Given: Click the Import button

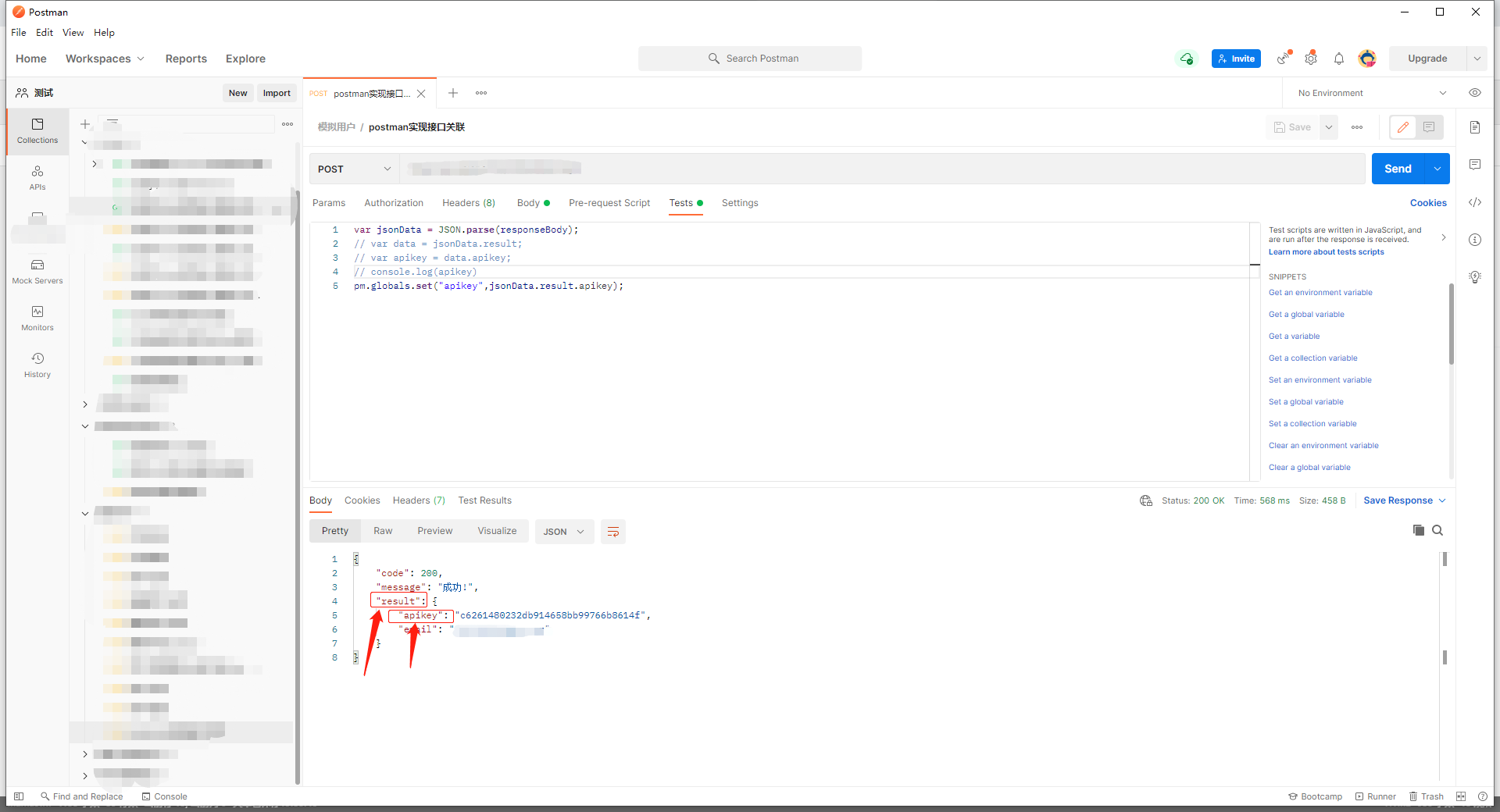Looking at the screenshot, I should click(x=277, y=93).
